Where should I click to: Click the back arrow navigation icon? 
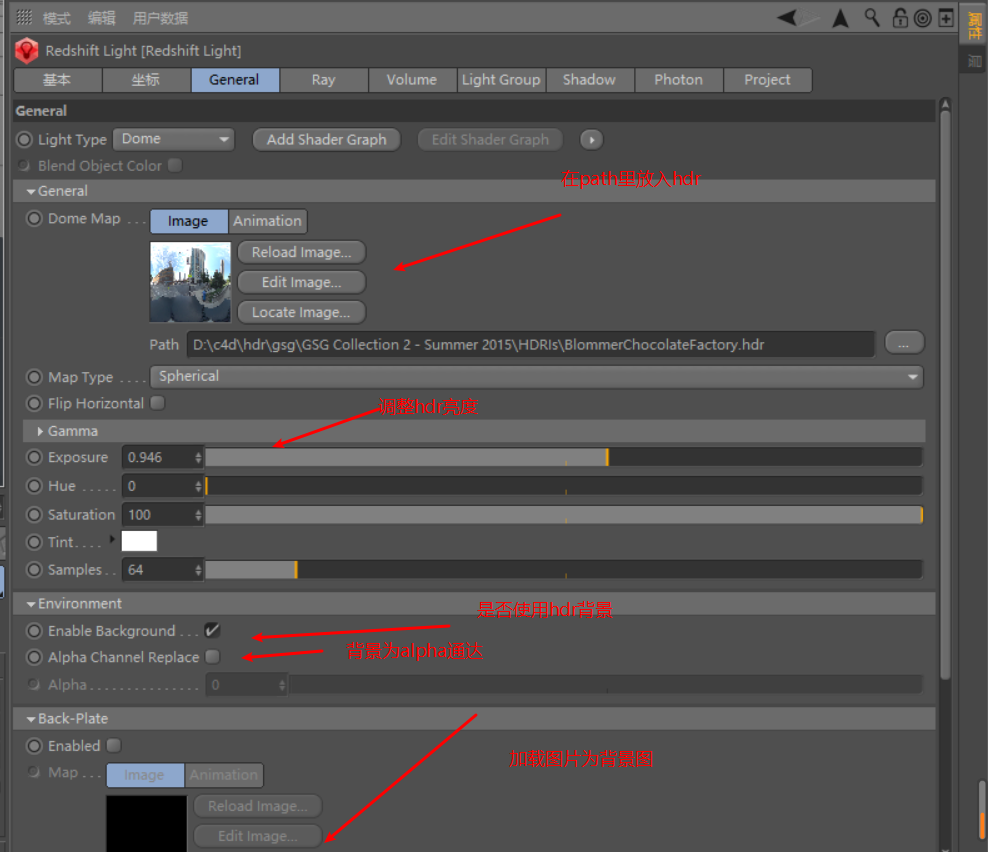[786, 18]
